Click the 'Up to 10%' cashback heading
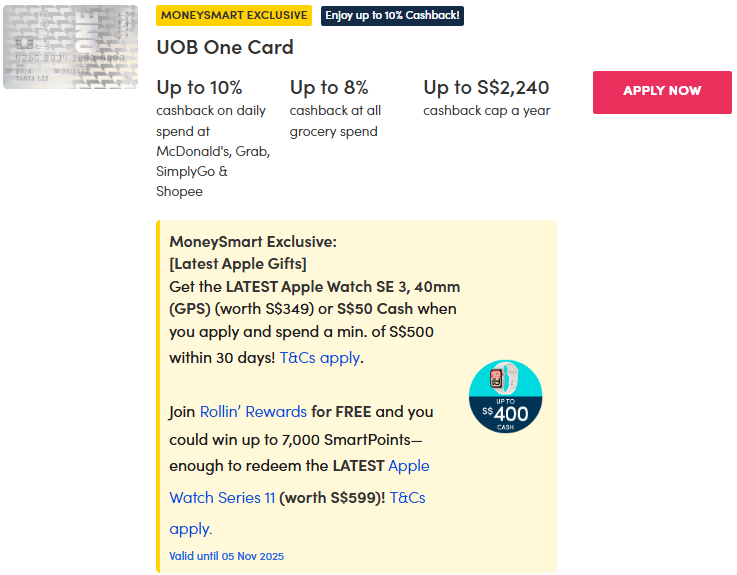Screen dimensions: 737x575 click(x=199, y=88)
